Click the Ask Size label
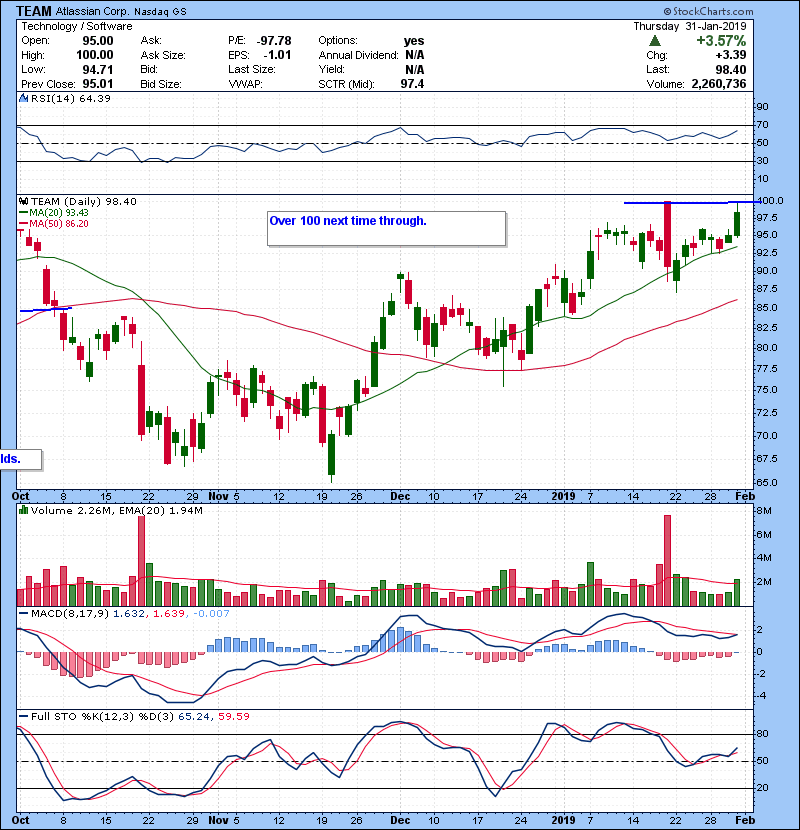This screenshot has height=830, width=800. point(163,55)
